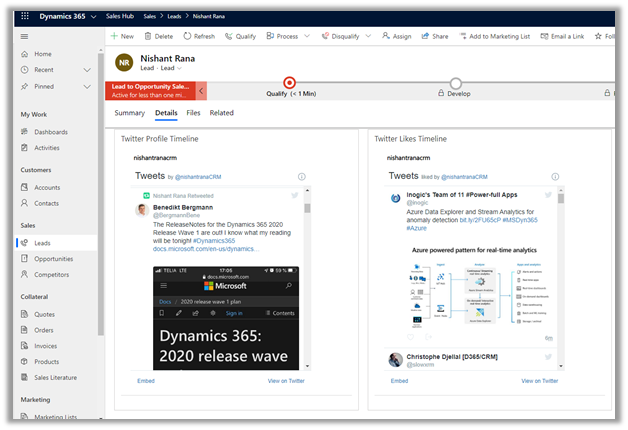This screenshot has width=628, height=430.
Task: Click the Email a Link command
Action: point(560,36)
